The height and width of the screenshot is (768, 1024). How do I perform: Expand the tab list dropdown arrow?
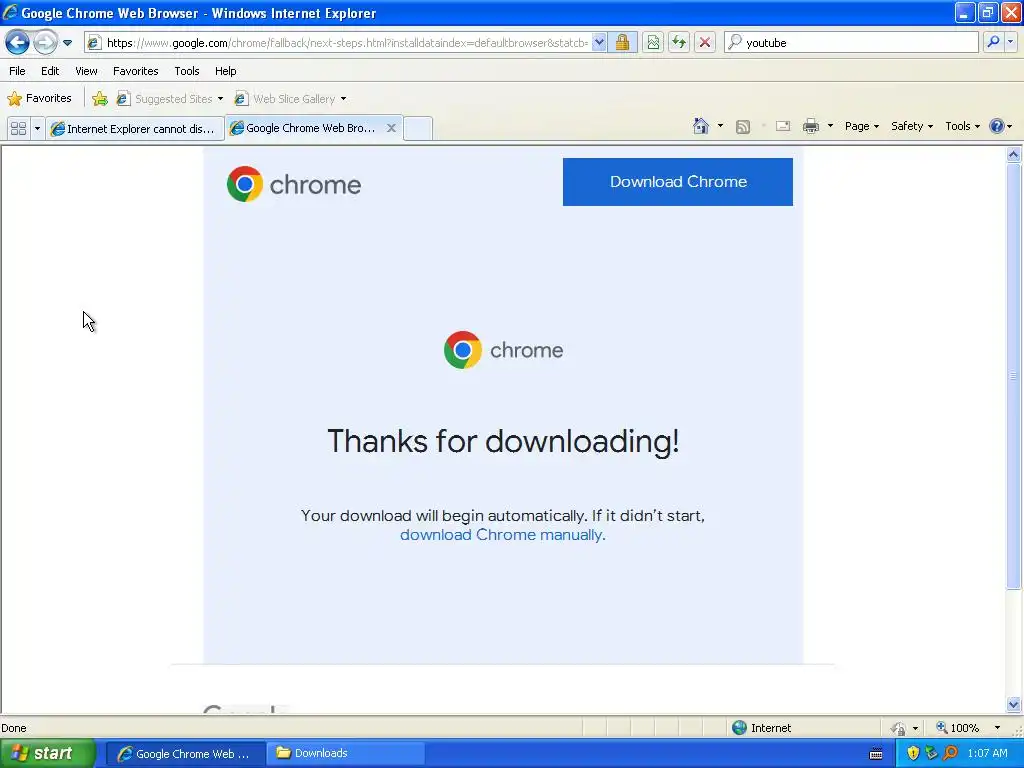37,129
